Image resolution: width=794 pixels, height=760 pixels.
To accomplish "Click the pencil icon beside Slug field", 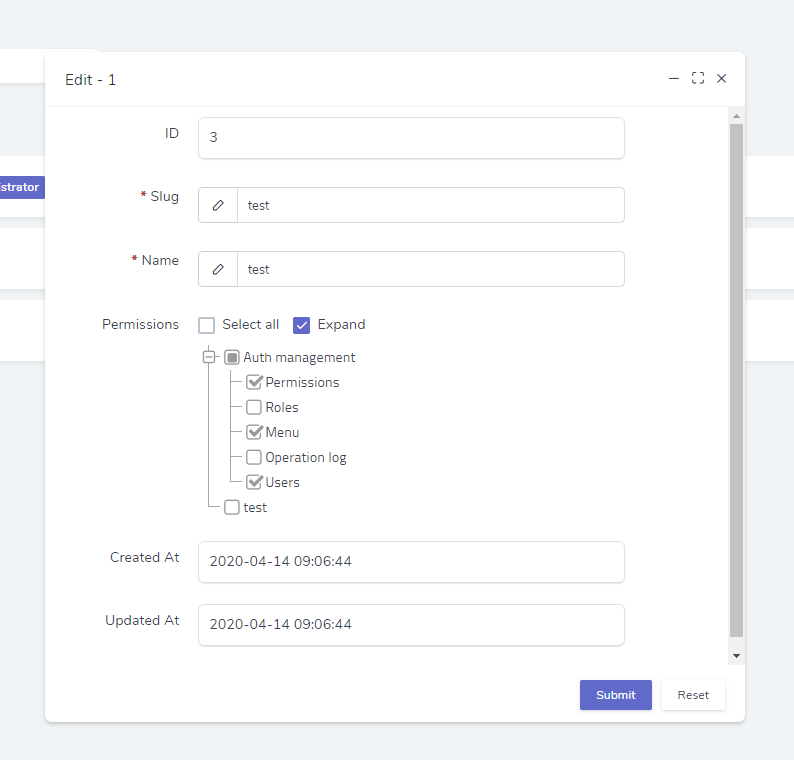I will pos(218,205).
